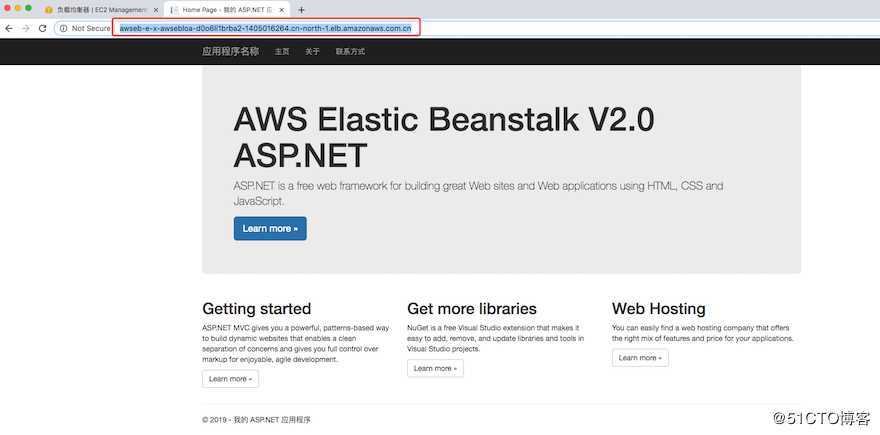The width and height of the screenshot is (880, 435).
Task: Click Learn more under Get more libraries
Action: click(x=435, y=368)
